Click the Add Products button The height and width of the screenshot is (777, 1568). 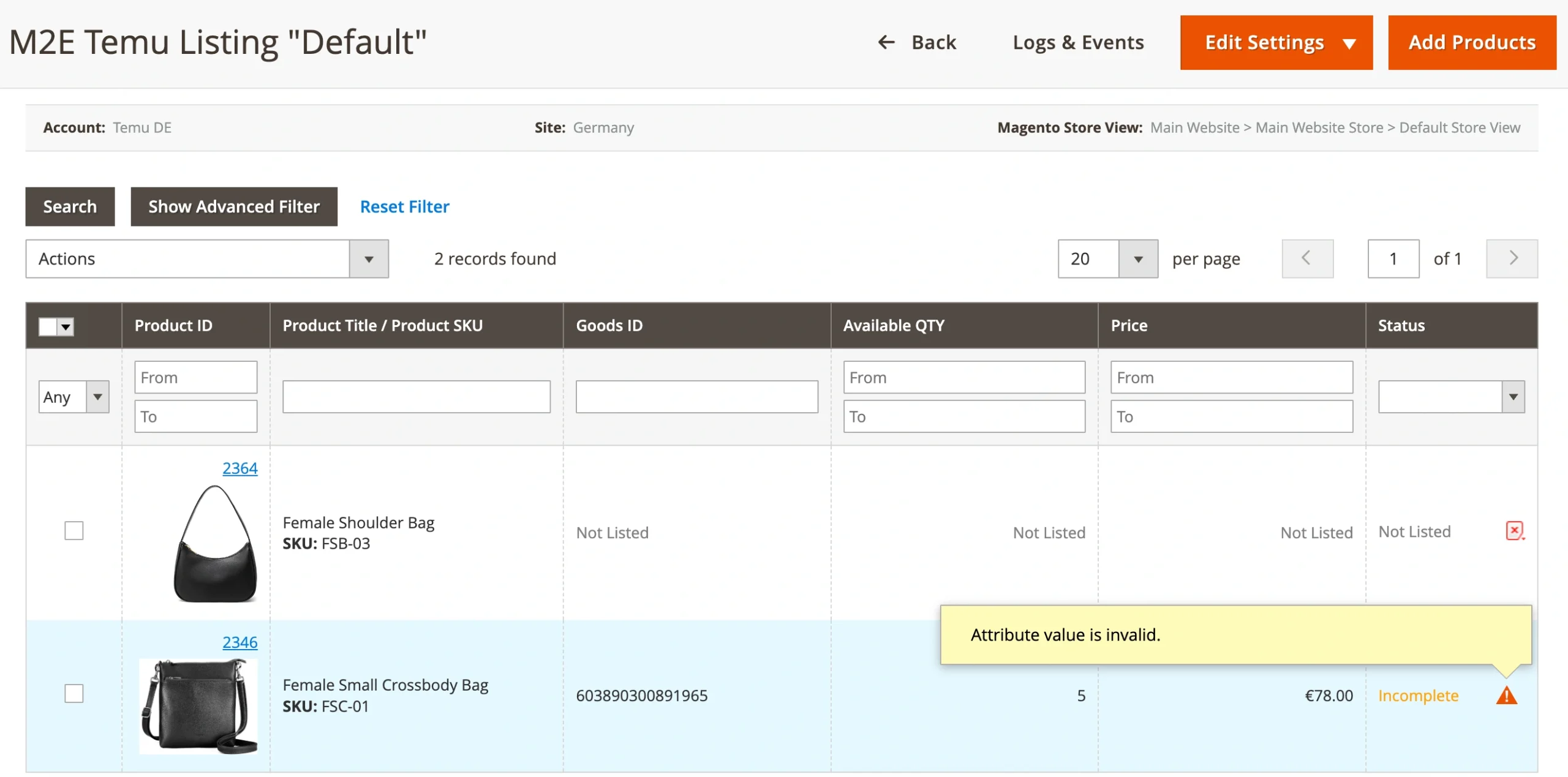(x=1472, y=42)
